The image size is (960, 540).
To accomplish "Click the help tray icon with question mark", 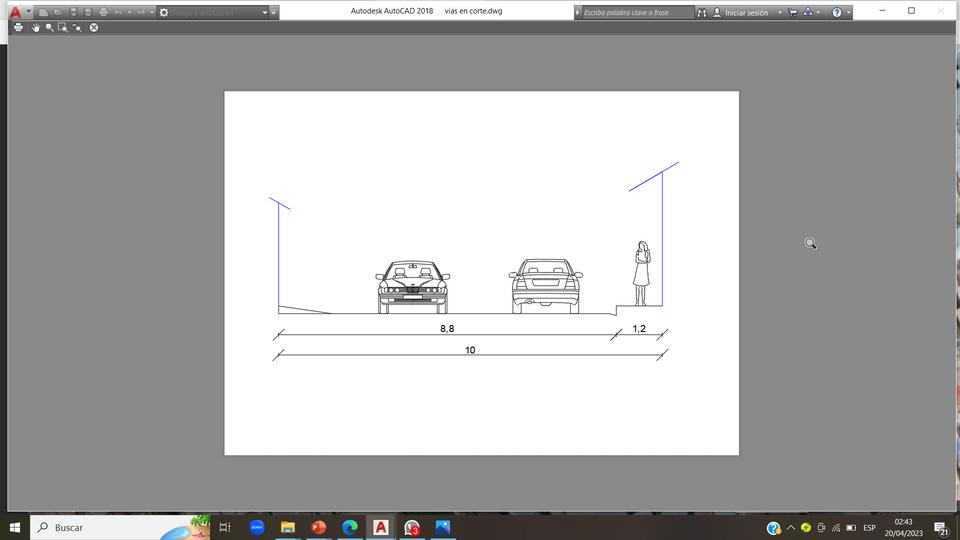I will (774, 528).
